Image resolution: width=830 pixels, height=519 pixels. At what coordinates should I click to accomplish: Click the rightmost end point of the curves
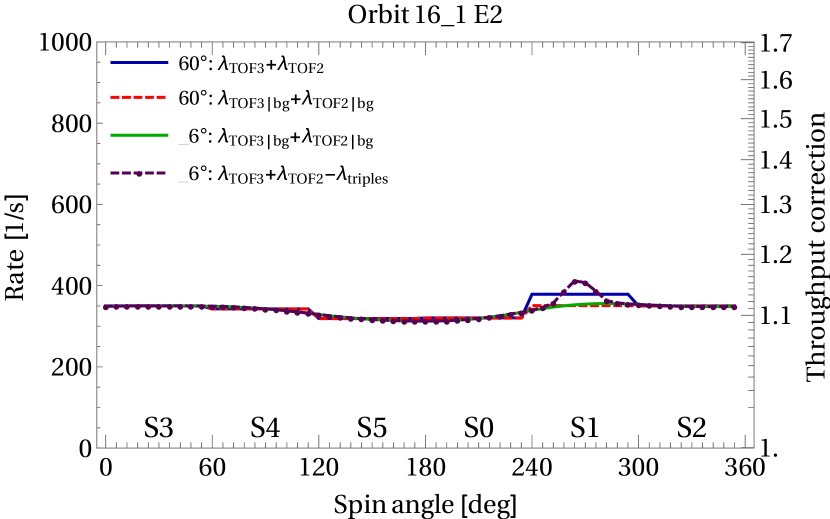tap(735, 307)
